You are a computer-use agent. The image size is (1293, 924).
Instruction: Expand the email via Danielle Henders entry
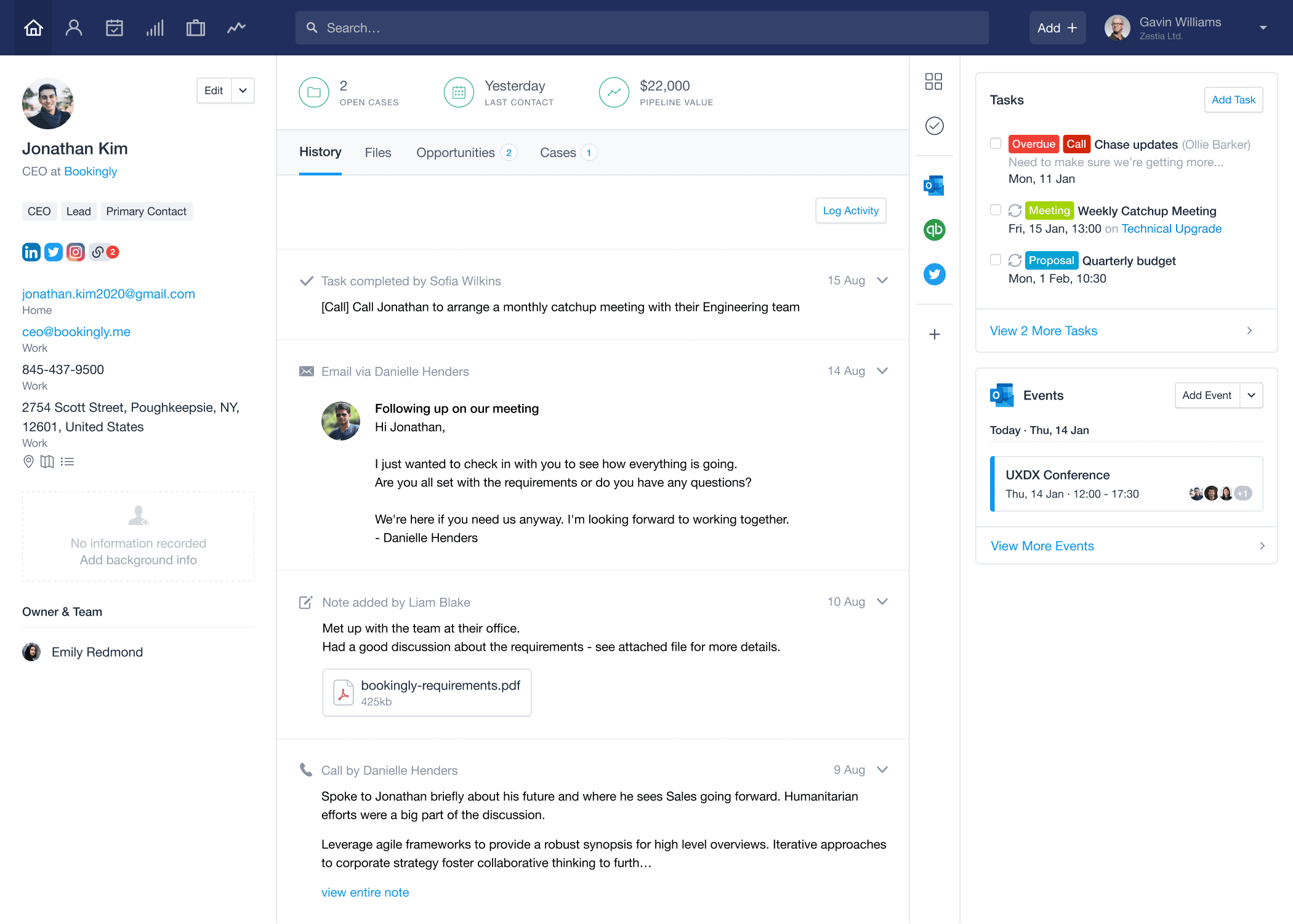pos(882,371)
